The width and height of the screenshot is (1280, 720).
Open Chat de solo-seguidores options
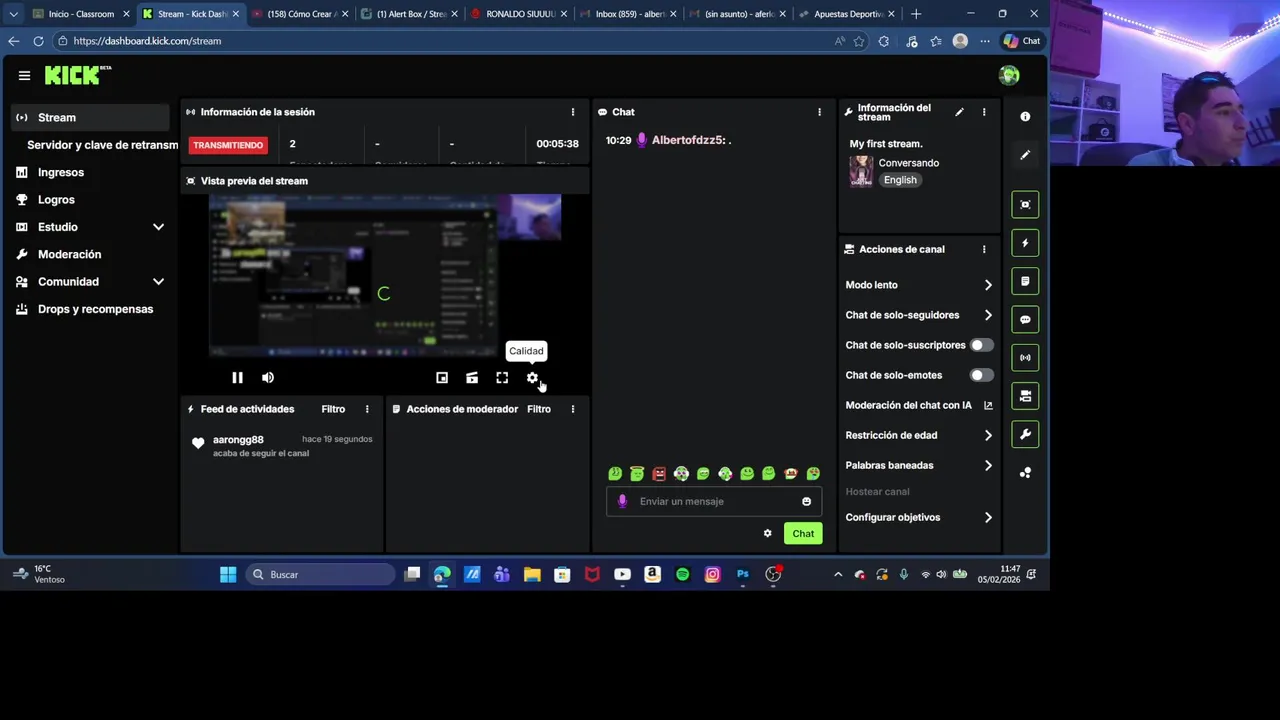(x=919, y=315)
